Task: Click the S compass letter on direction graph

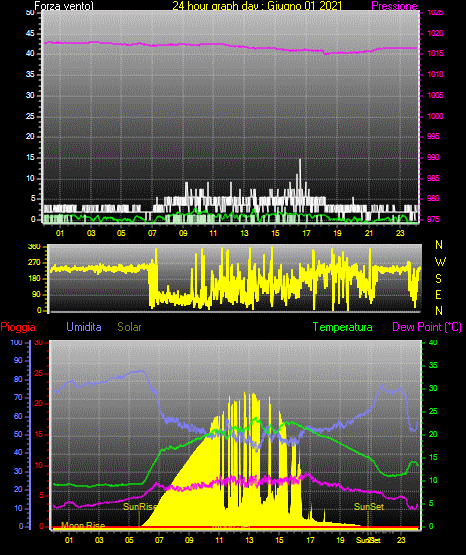Action: 438,279
